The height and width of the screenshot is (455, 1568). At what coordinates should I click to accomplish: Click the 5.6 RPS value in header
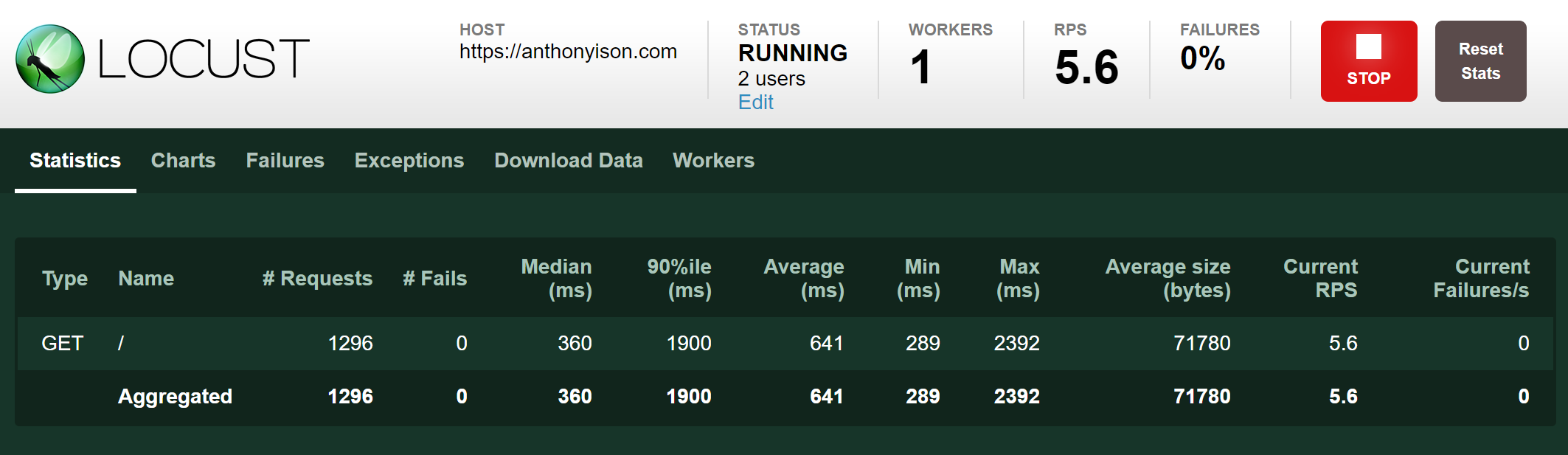pos(1087,67)
